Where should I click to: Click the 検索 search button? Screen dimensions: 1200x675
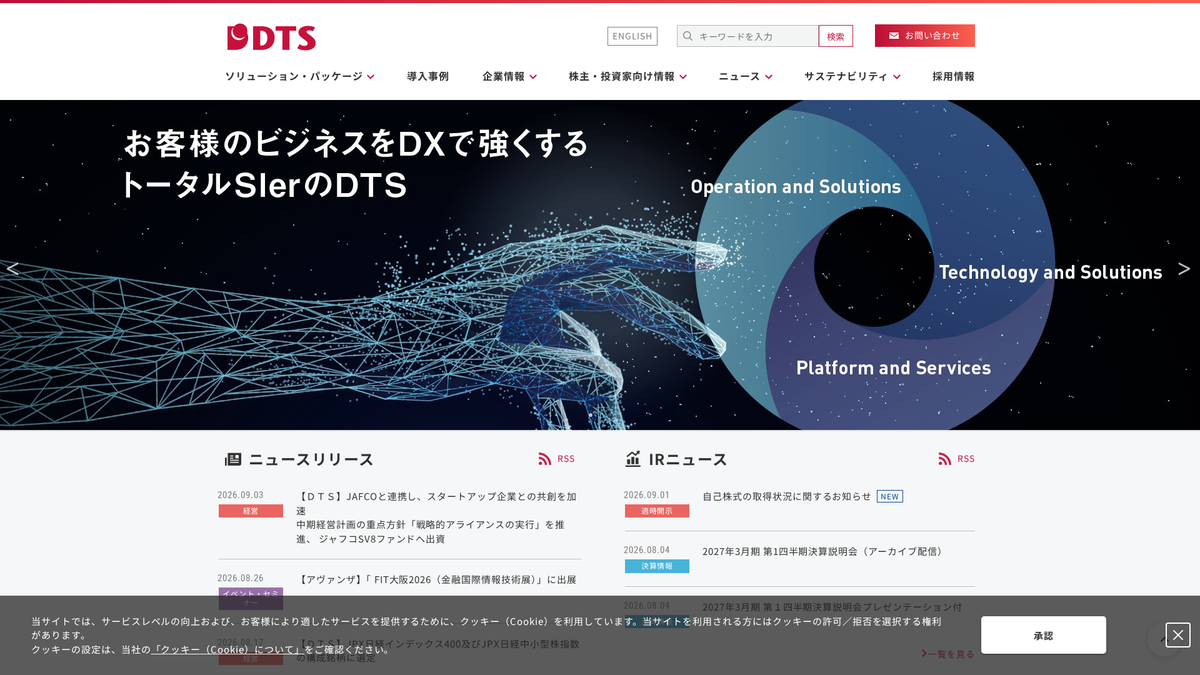[x=836, y=36]
